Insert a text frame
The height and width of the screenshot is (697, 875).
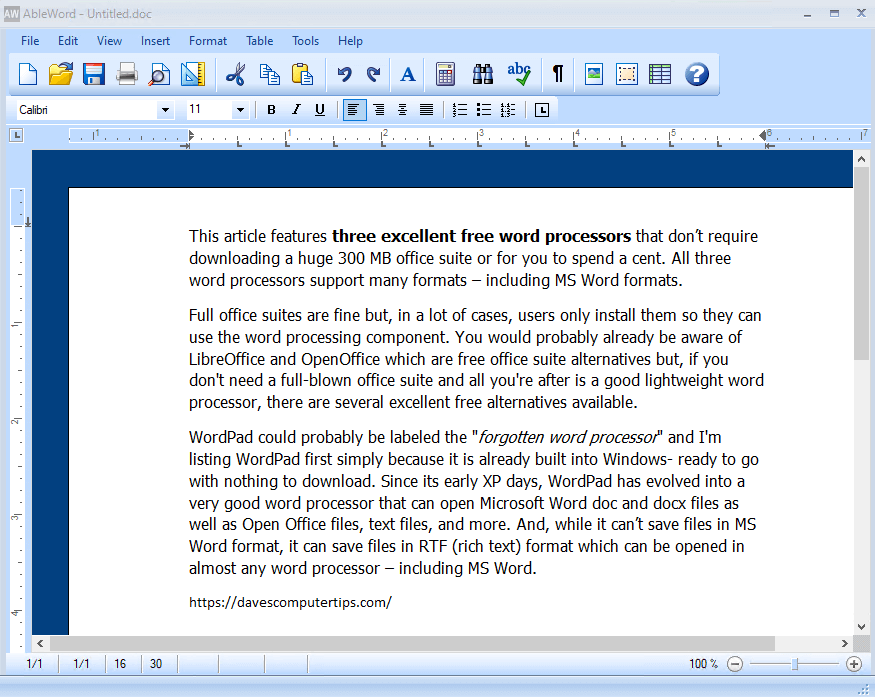(627, 74)
